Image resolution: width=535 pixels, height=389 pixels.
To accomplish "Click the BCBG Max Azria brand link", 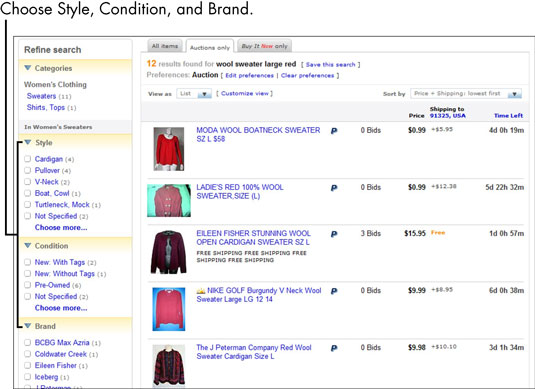I will pyautogui.click(x=62, y=343).
